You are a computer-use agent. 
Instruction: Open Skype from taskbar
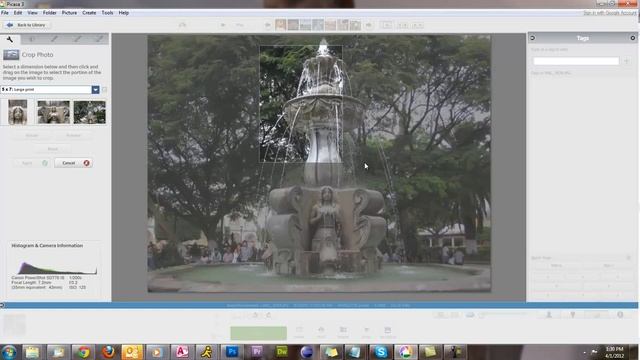tap(380, 352)
